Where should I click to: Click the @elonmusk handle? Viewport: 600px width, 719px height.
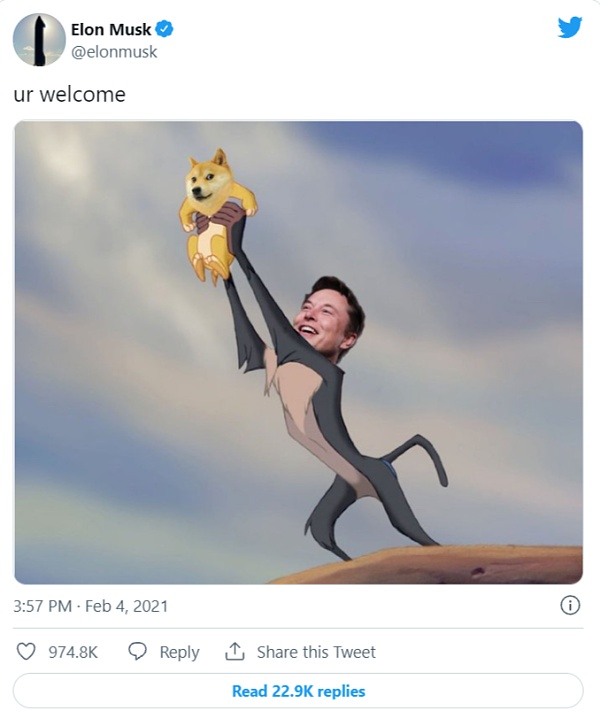(x=114, y=52)
